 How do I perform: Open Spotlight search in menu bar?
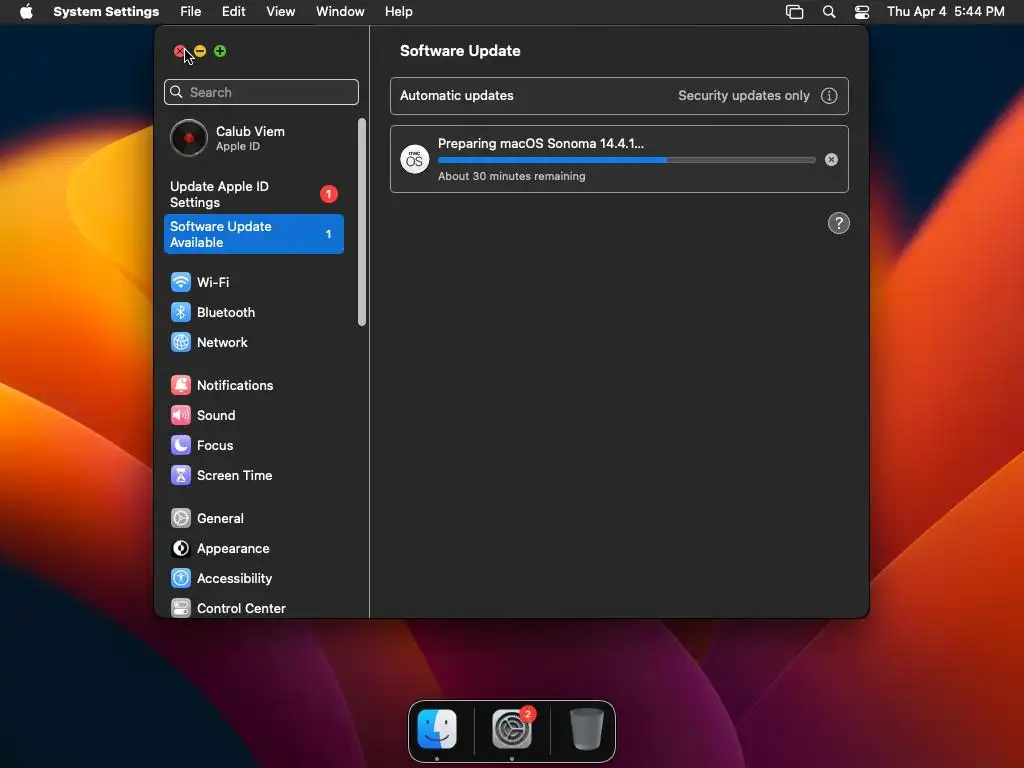click(x=829, y=12)
